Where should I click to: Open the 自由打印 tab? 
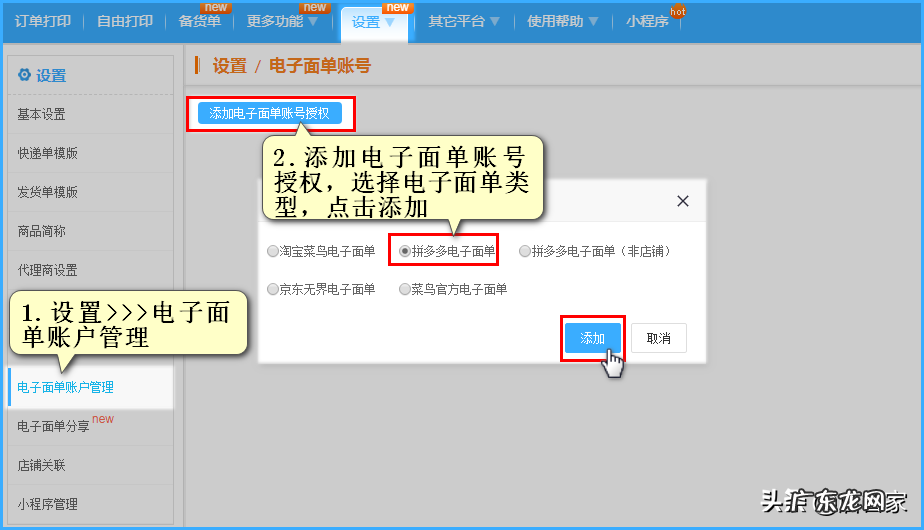[x=125, y=21]
